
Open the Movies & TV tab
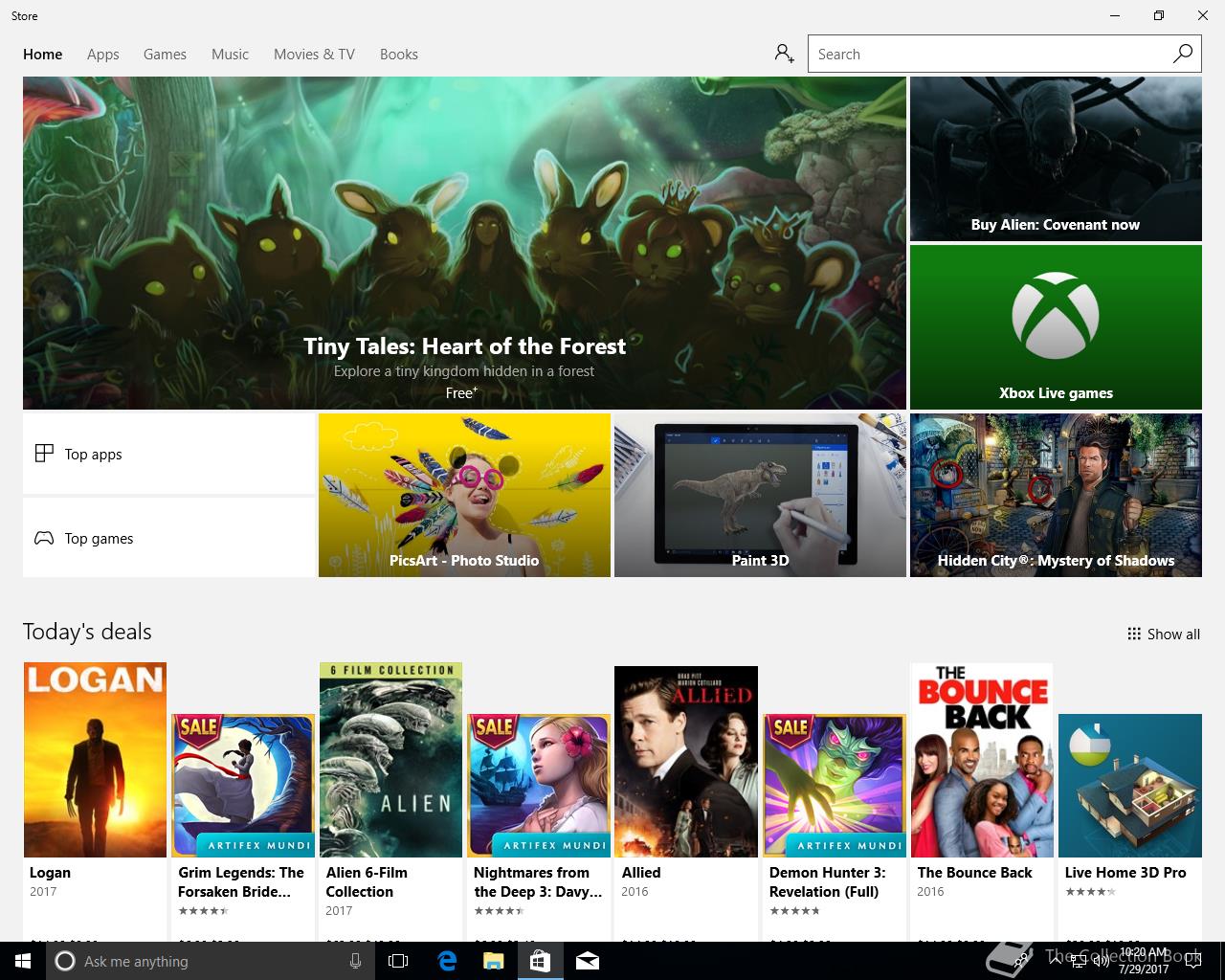(x=314, y=54)
